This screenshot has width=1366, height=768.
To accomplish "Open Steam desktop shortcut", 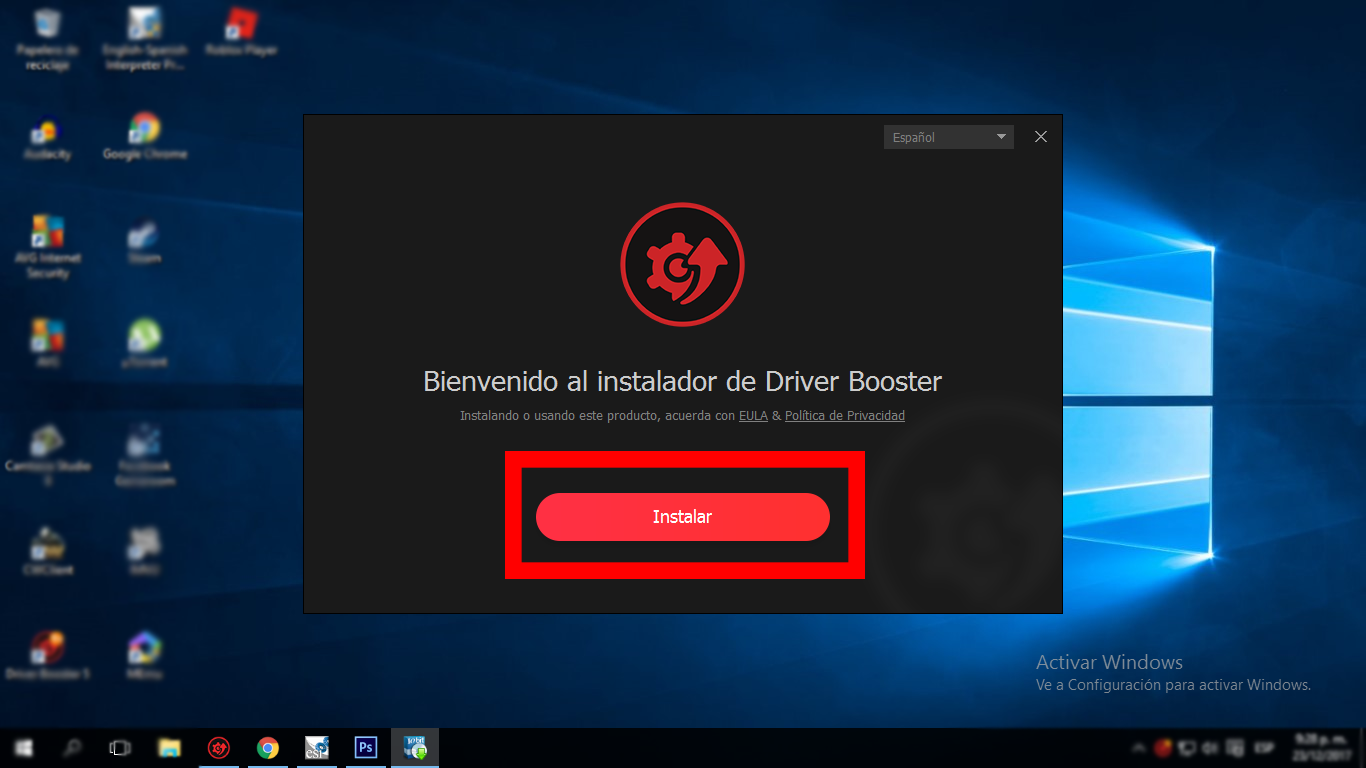I will 145,241.
